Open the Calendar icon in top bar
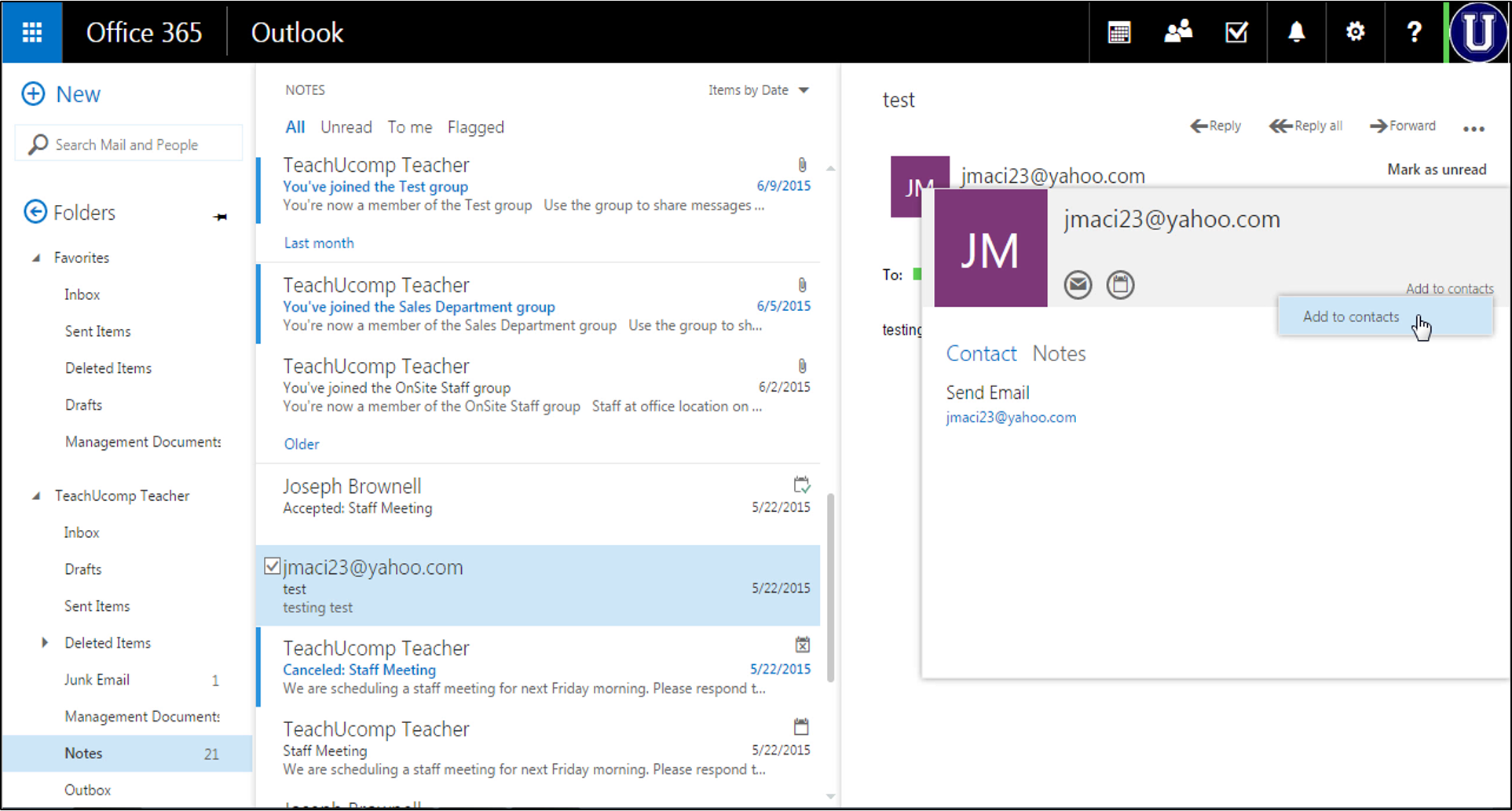 (x=1118, y=32)
